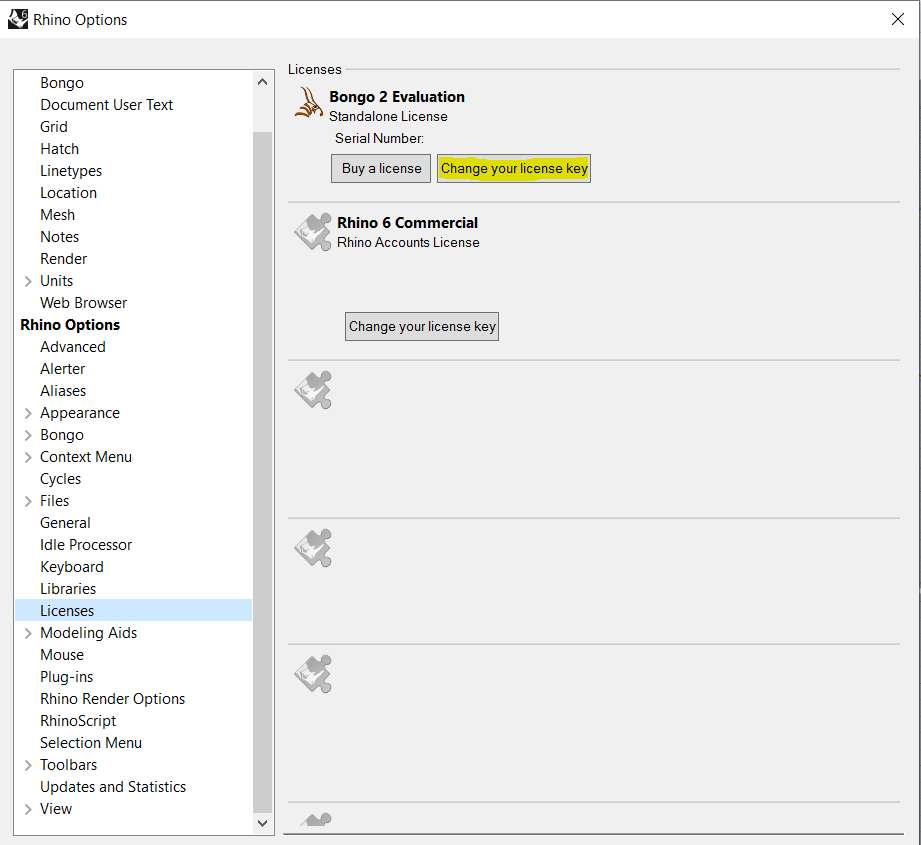Click the tree scrollbar up arrow
The image size is (921, 845).
[x=263, y=82]
